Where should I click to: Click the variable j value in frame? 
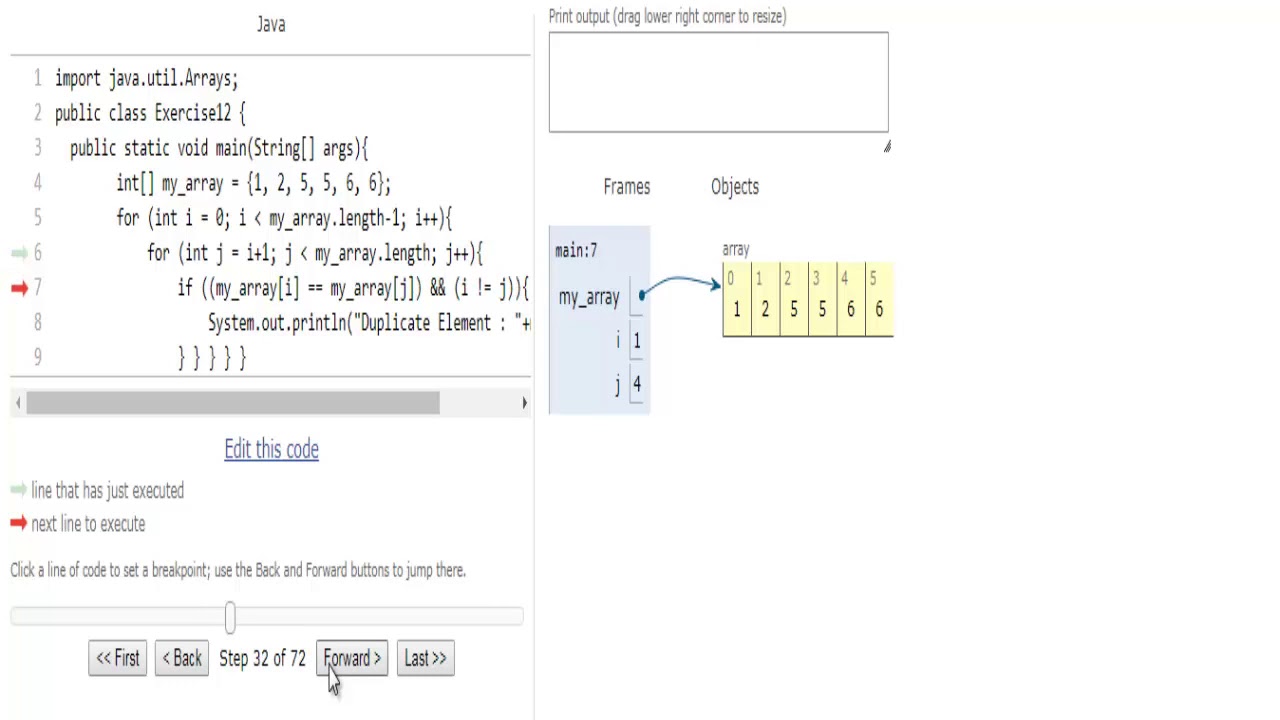[636, 384]
